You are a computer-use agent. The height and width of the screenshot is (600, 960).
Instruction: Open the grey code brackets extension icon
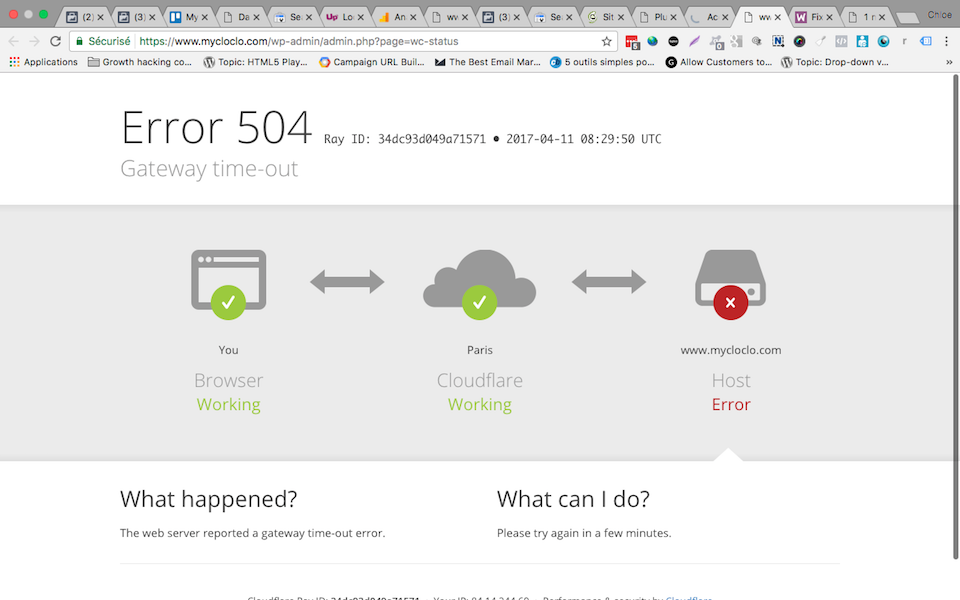(x=841, y=41)
